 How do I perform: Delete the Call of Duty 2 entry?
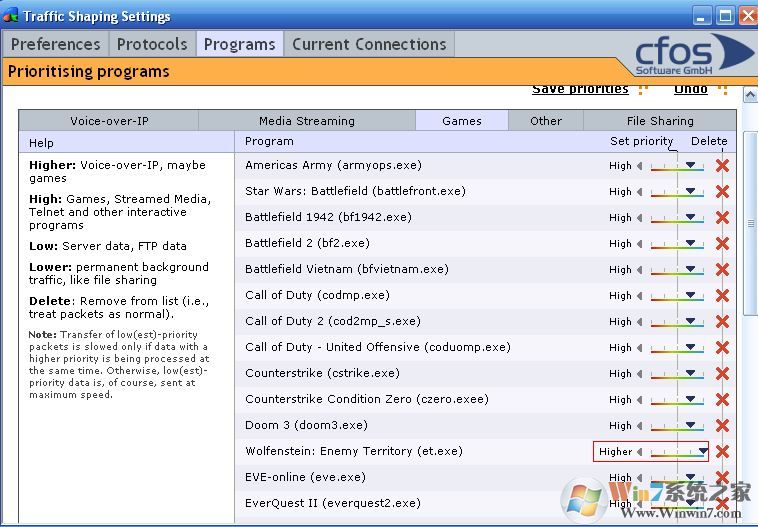click(722, 322)
